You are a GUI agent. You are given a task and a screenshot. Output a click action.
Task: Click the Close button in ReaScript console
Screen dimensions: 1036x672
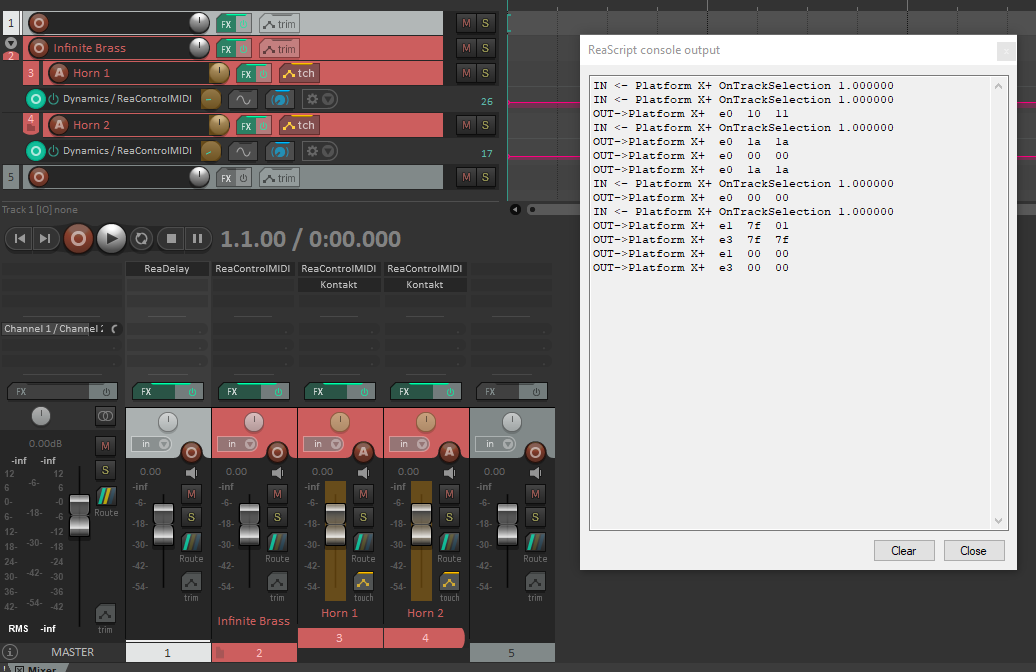974,550
